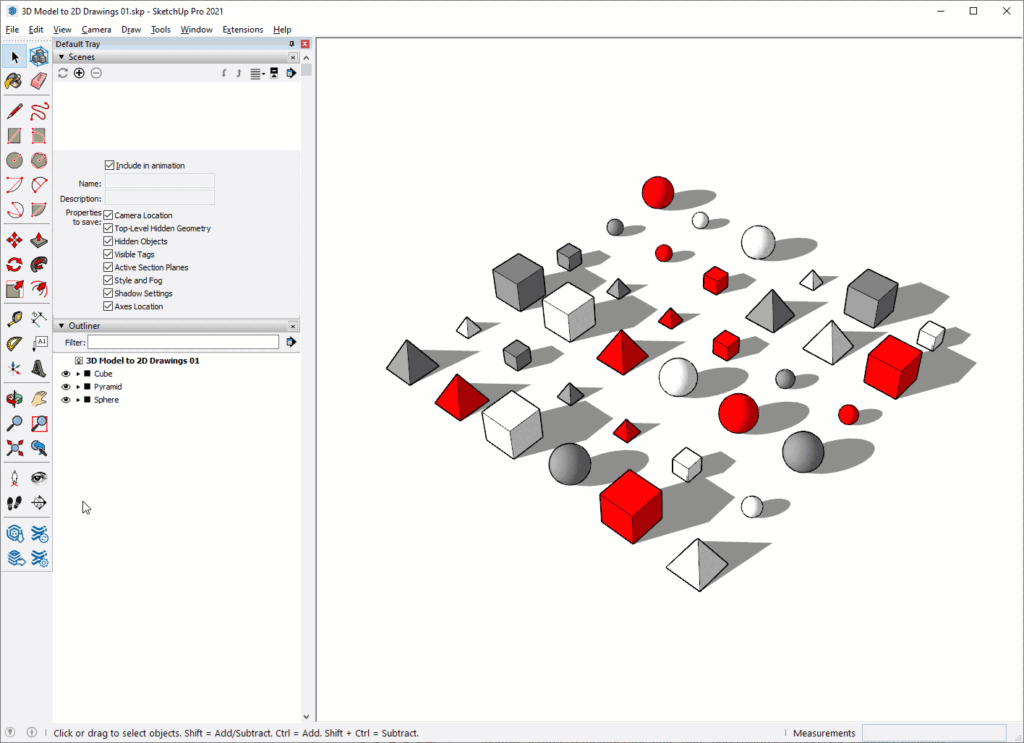
Task: Add a new scene in the Scenes panel
Action: pos(79,72)
